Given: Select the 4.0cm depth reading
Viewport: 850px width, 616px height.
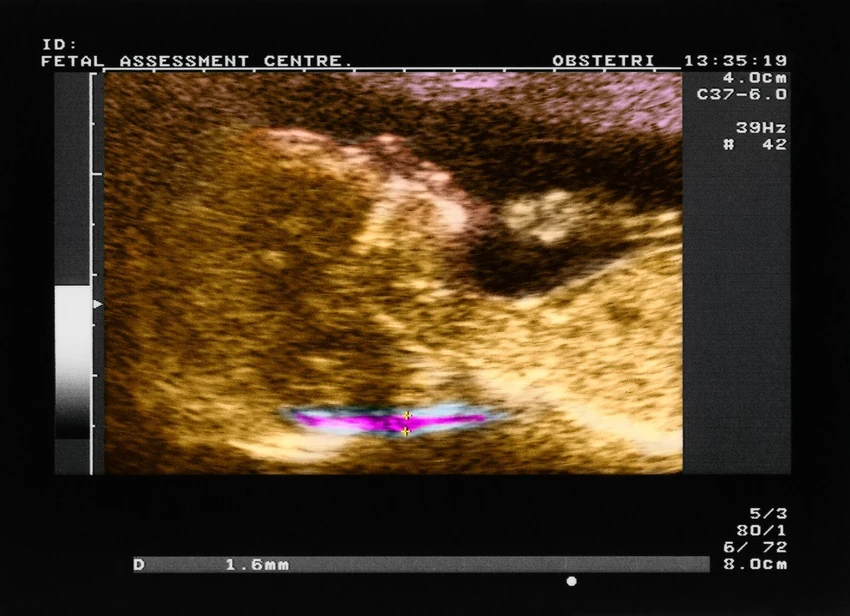Looking at the screenshot, I should pyautogui.click(x=755, y=78).
